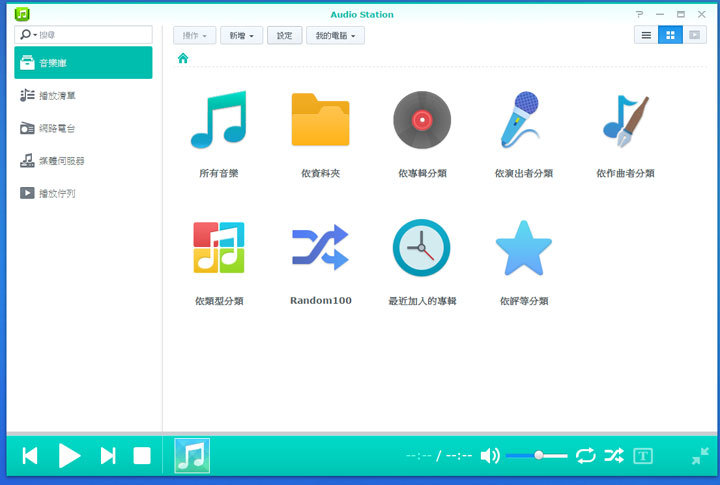Screen dimensions: 720x485
Task: Expand the 我的電腦 output dropdown
Action: click(335, 35)
